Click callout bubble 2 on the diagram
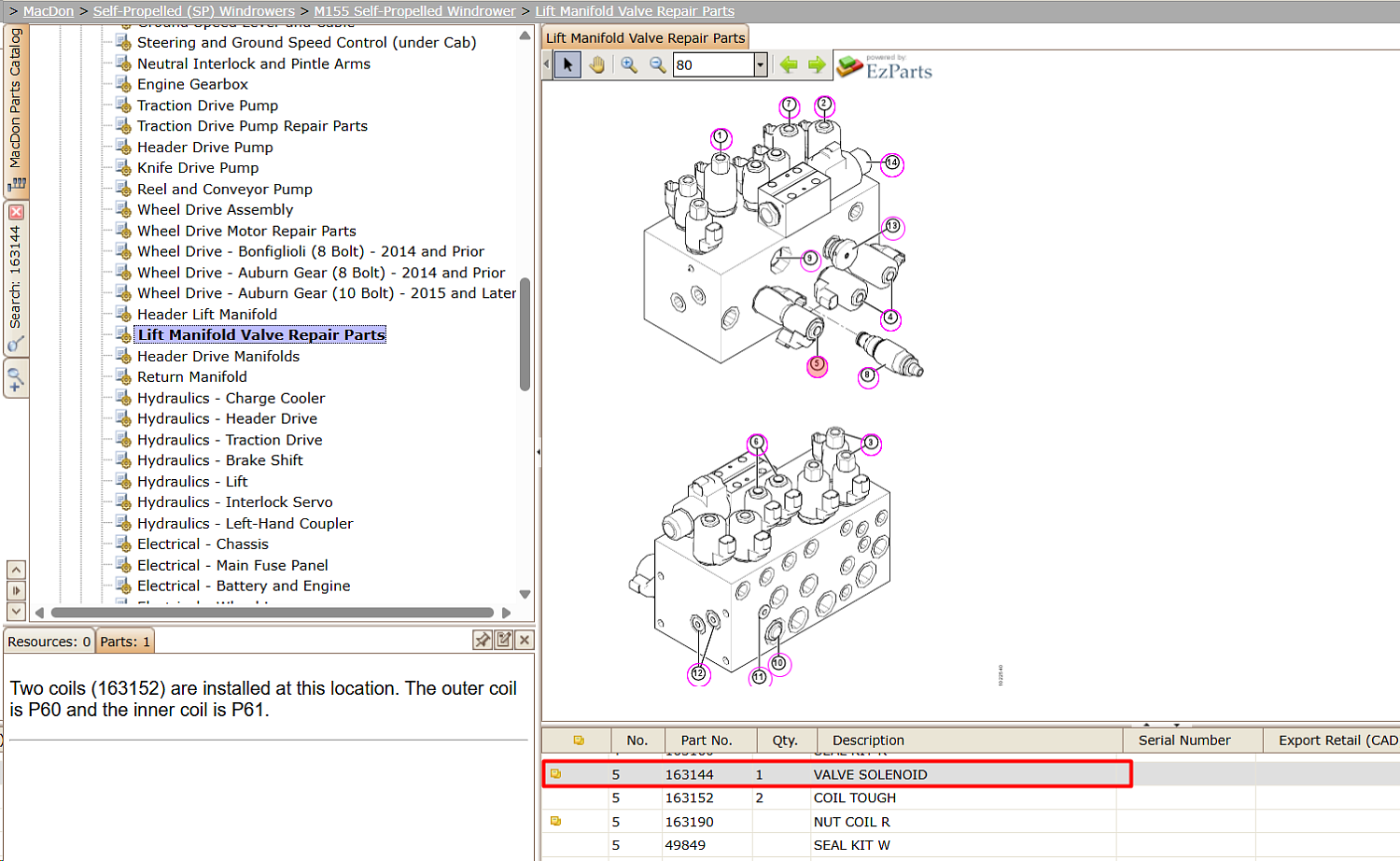 coord(824,105)
